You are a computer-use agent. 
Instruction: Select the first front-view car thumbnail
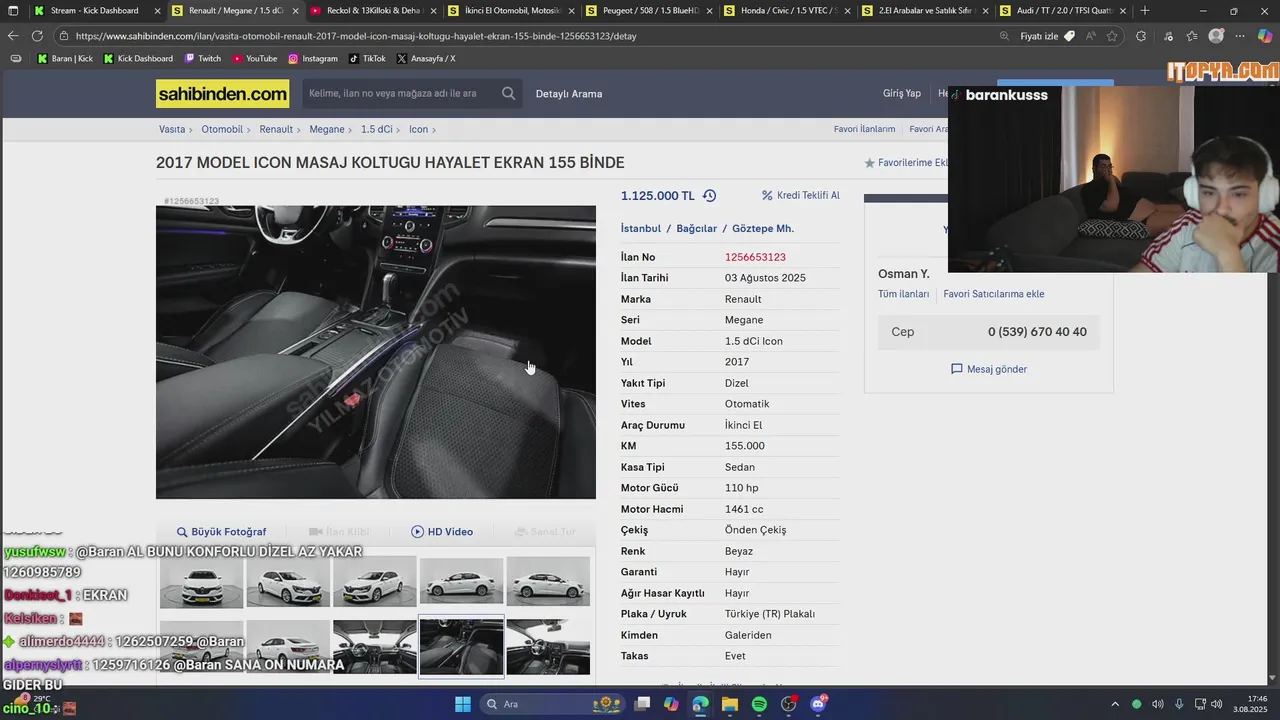point(202,582)
